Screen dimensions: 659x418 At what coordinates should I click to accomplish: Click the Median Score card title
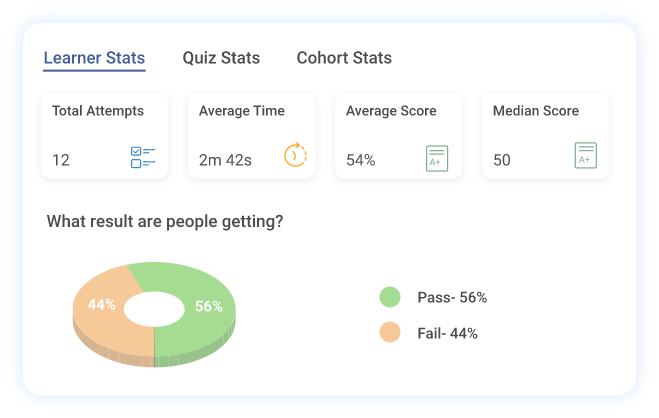point(536,111)
